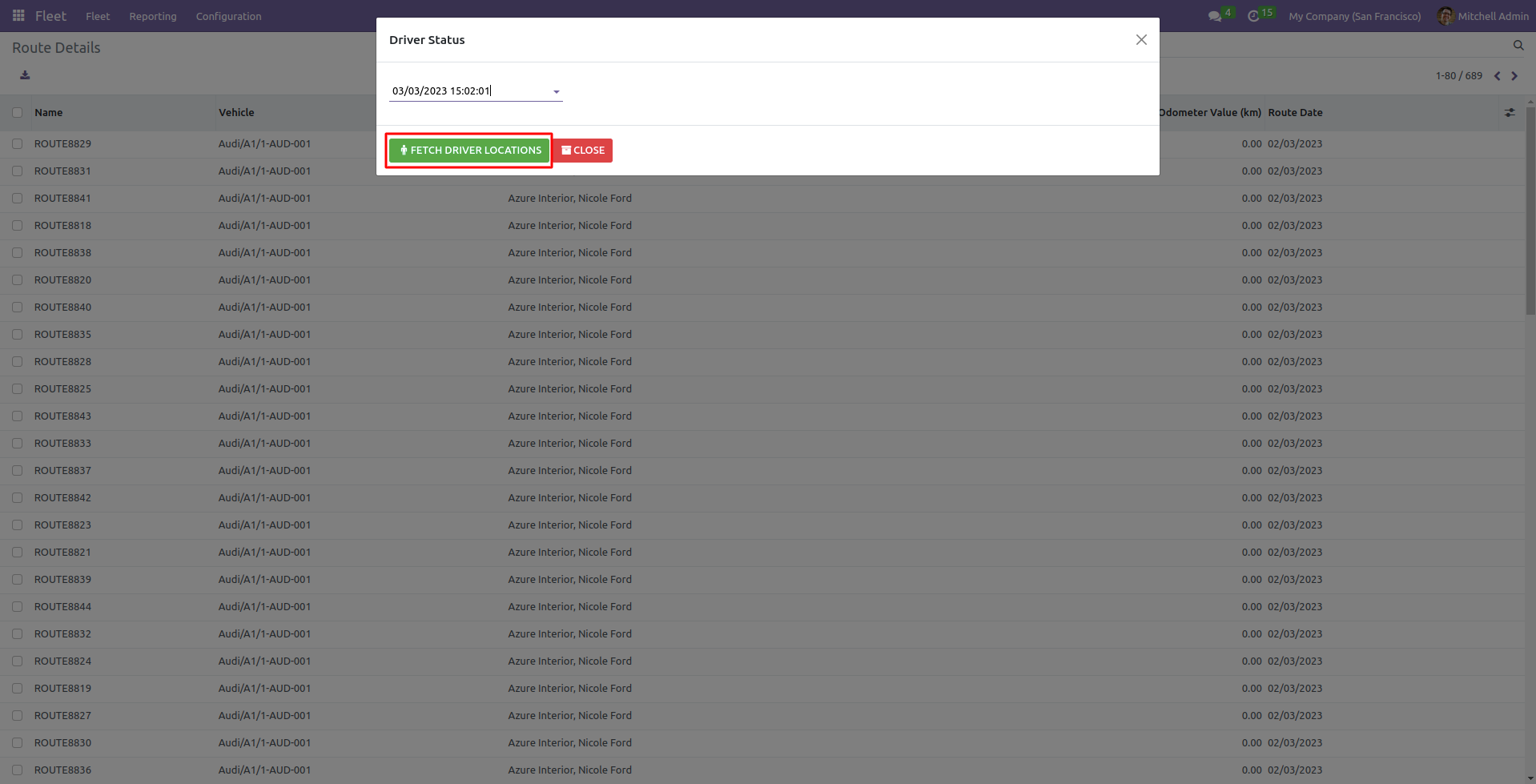
Task: Select the ROUTE8825 row checkbox
Action: (17, 389)
